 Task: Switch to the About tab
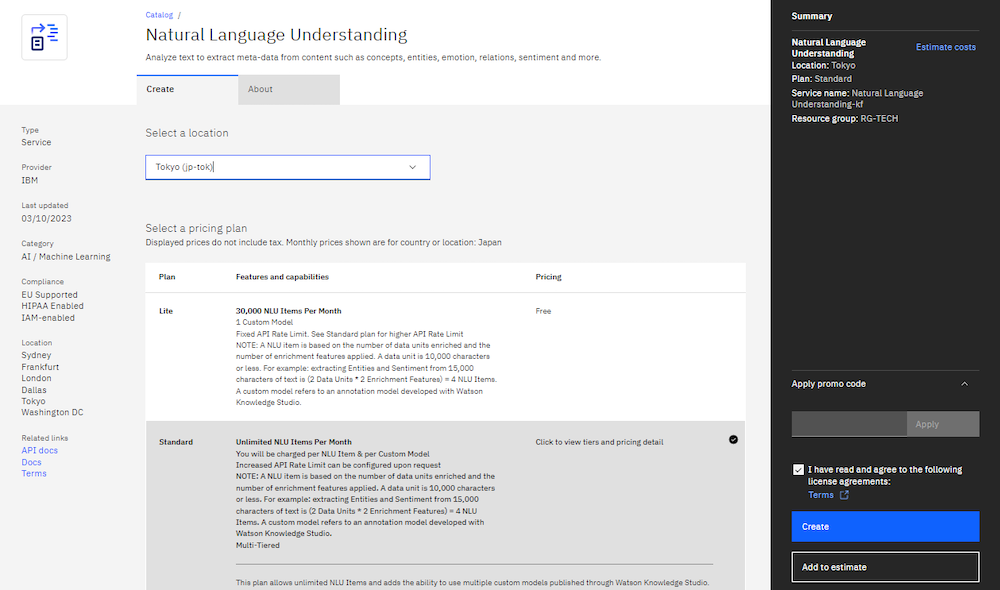(x=289, y=89)
